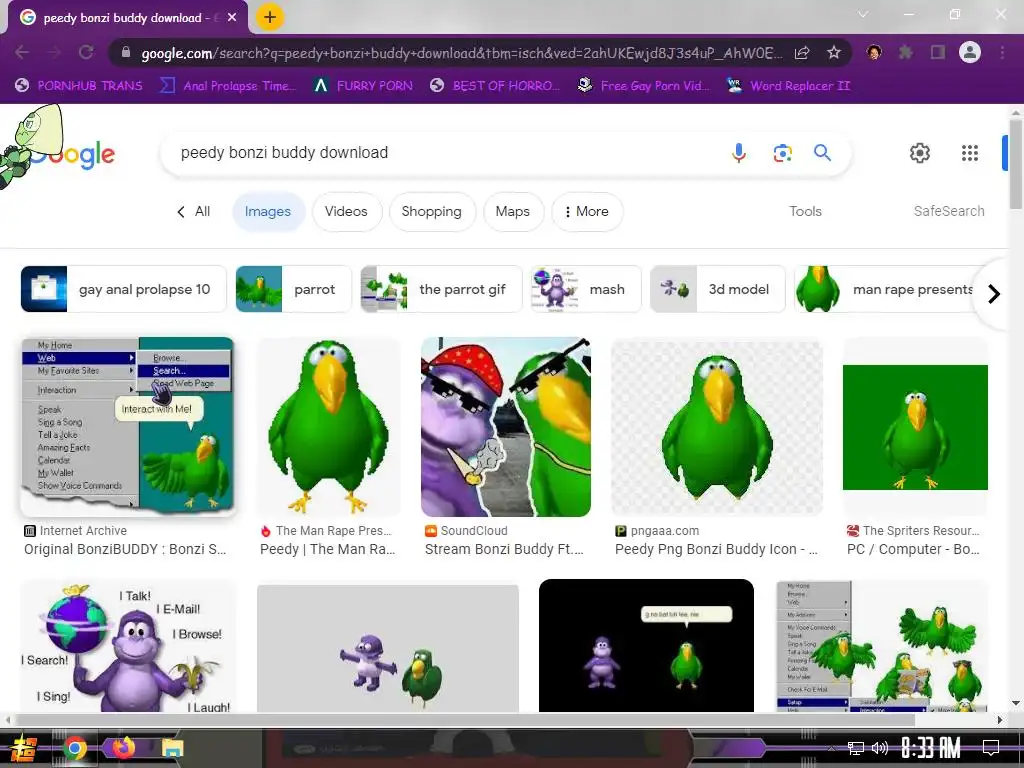This screenshot has width=1024, height=768.
Task: Open File Explorer from the taskbar
Action: (172, 748)
